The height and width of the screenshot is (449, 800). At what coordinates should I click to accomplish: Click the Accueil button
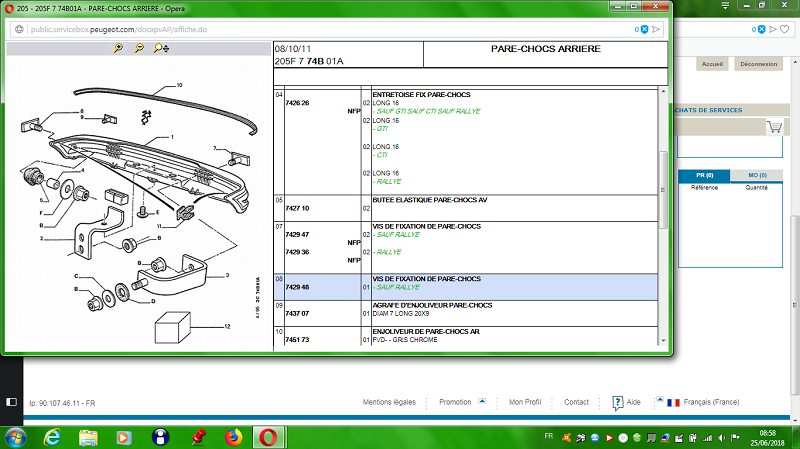click(712, 63)
